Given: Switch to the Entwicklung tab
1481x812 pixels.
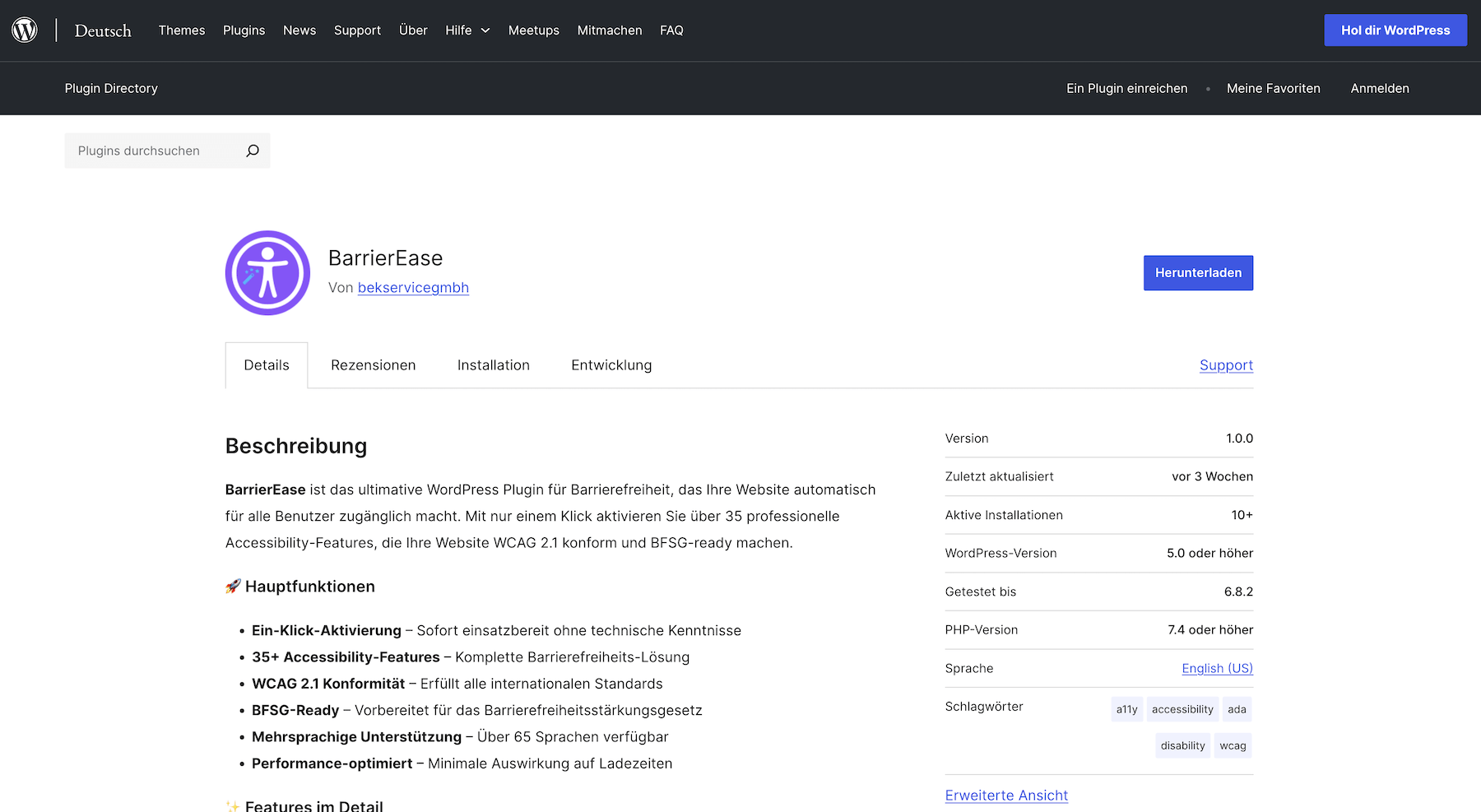Looking at the screenshot, I should coord(611,365).
